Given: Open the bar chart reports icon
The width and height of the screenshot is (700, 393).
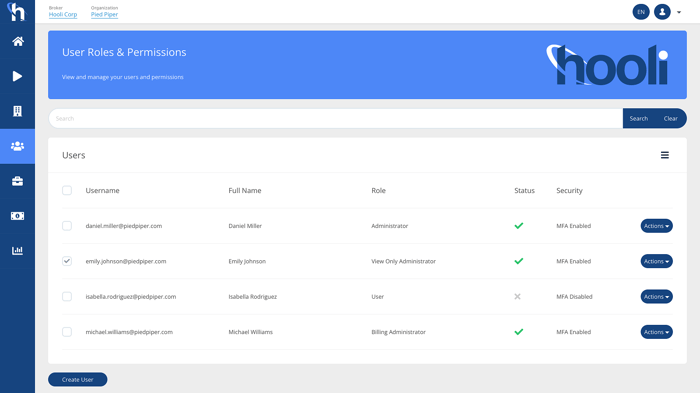Looking at the screenshot, I should [x=17, y=251].
